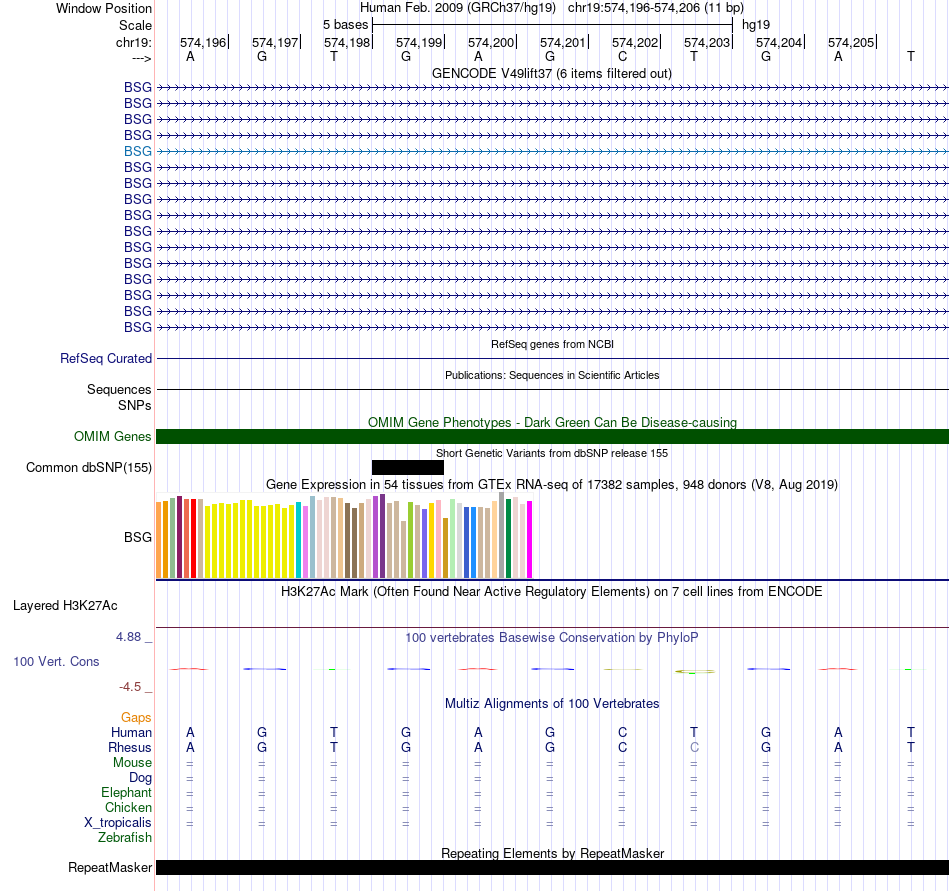
Task: Click the grey mismatched C in Rhesus row
Action: [694, 747]
